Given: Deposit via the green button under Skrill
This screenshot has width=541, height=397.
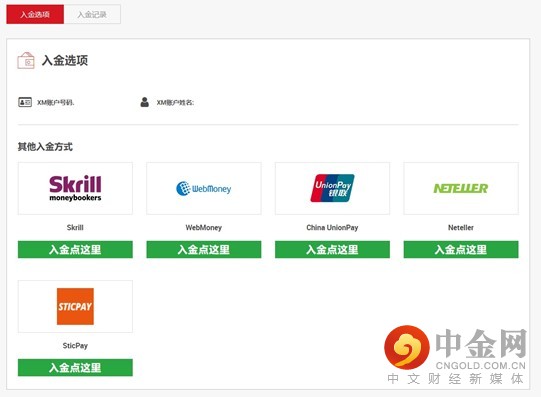Looking at the screenshot, I should click(x=75, y=249).
